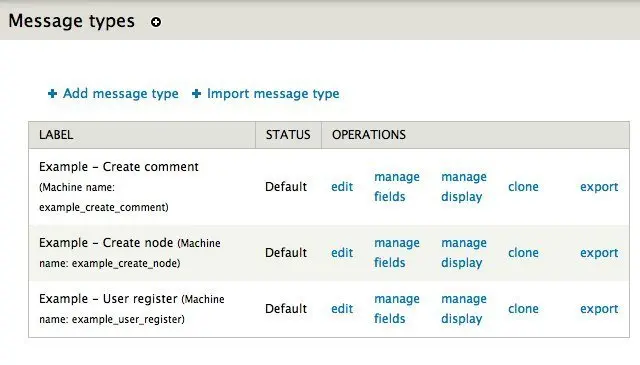
Task: Select the Example – User register label text
Action: [x=108, y=298]
